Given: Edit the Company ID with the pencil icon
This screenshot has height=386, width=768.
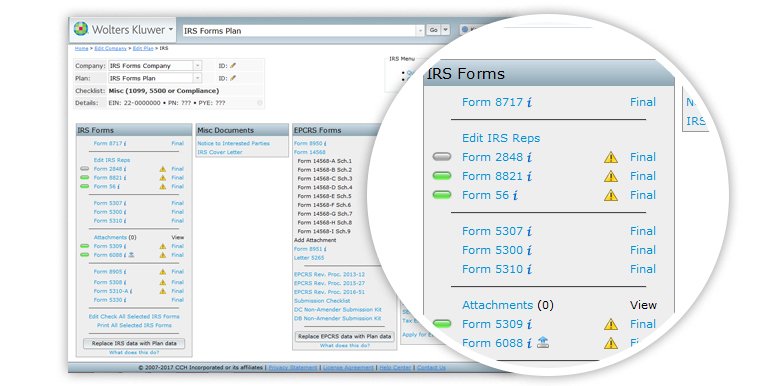Looking at the screenshot, I should [x=233, y=66].
